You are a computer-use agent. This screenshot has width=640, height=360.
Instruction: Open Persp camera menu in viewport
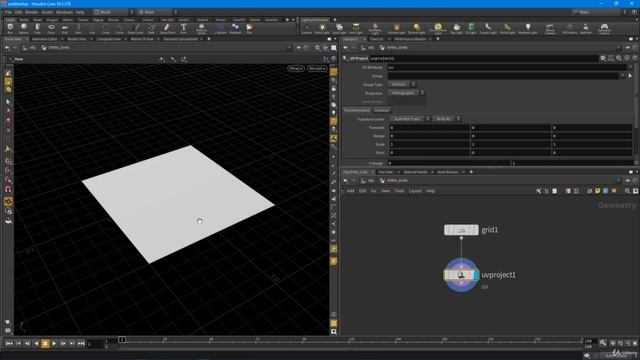coord(296,68)
